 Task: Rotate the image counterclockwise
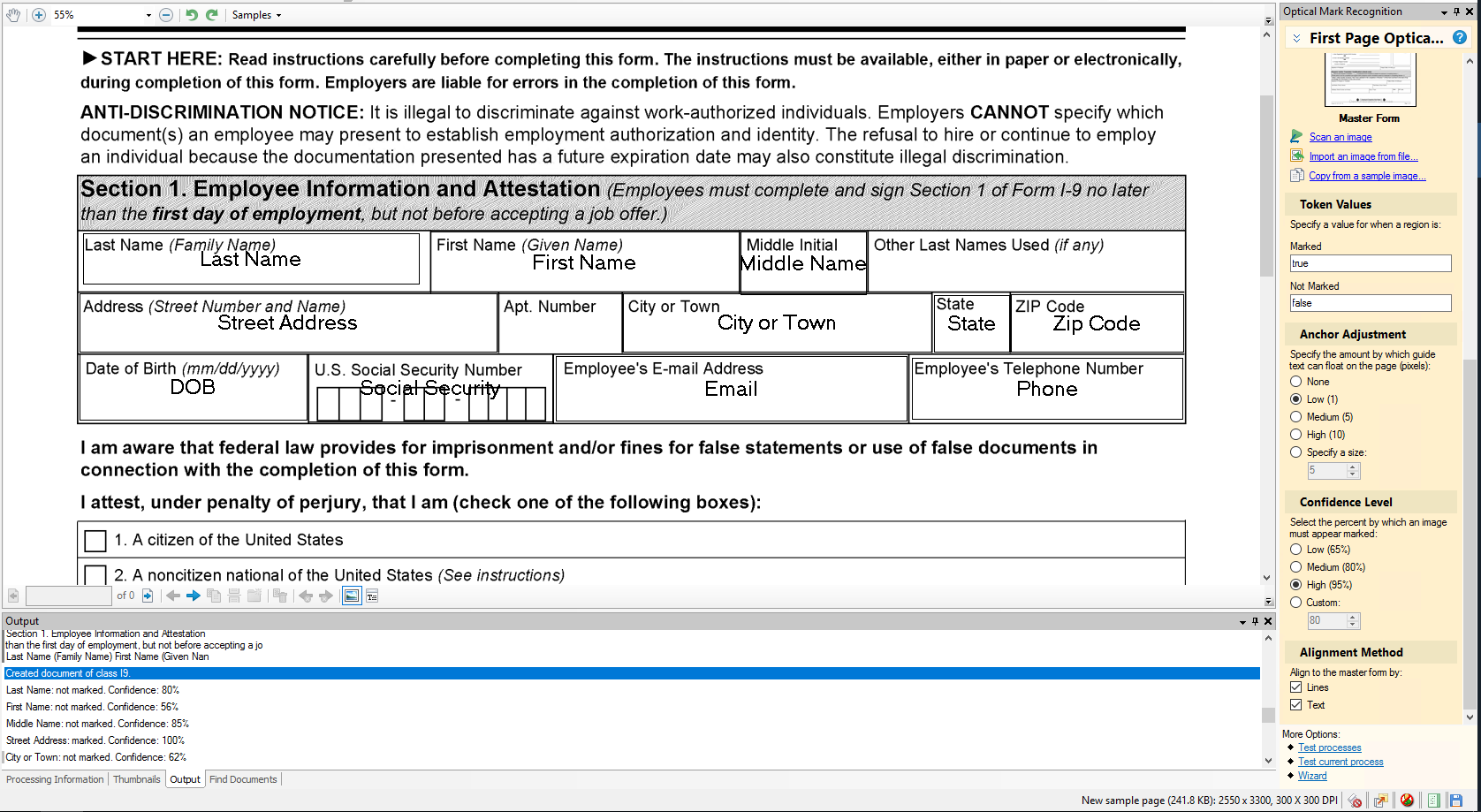coord(192,15)
